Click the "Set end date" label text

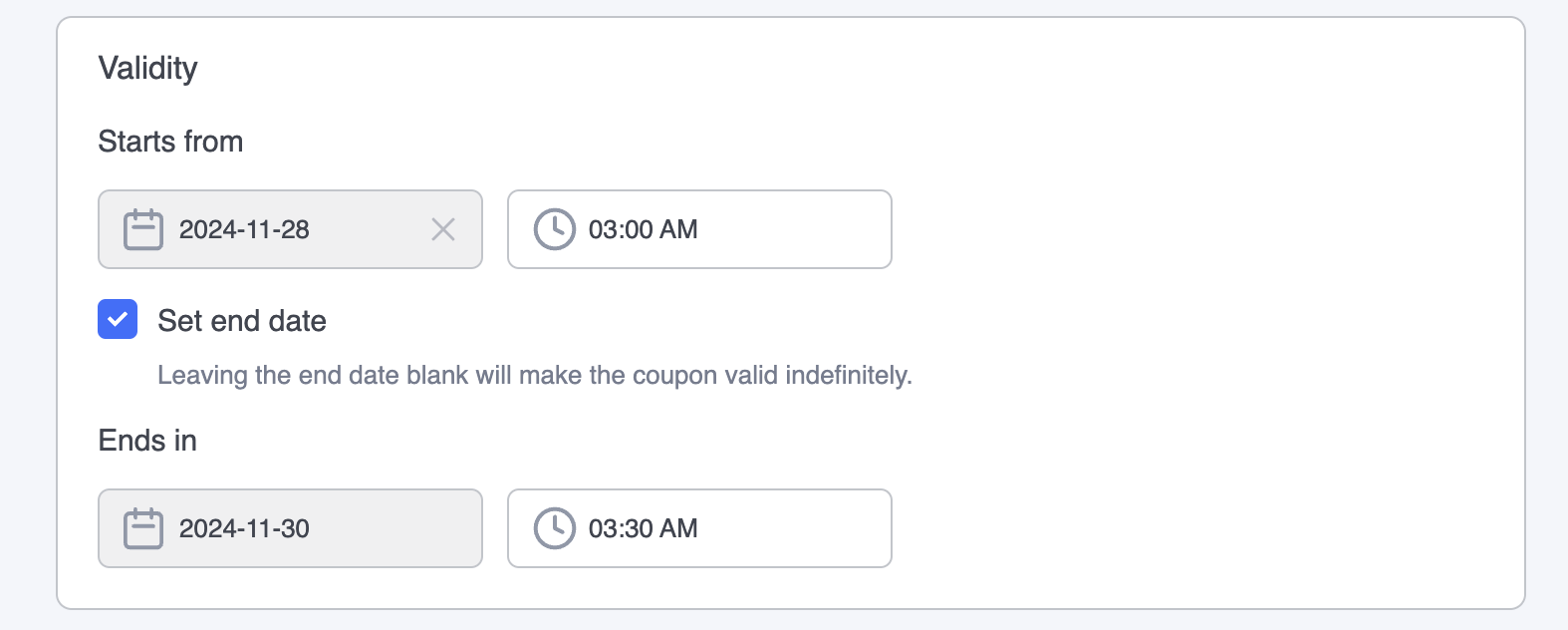point(242,321)
